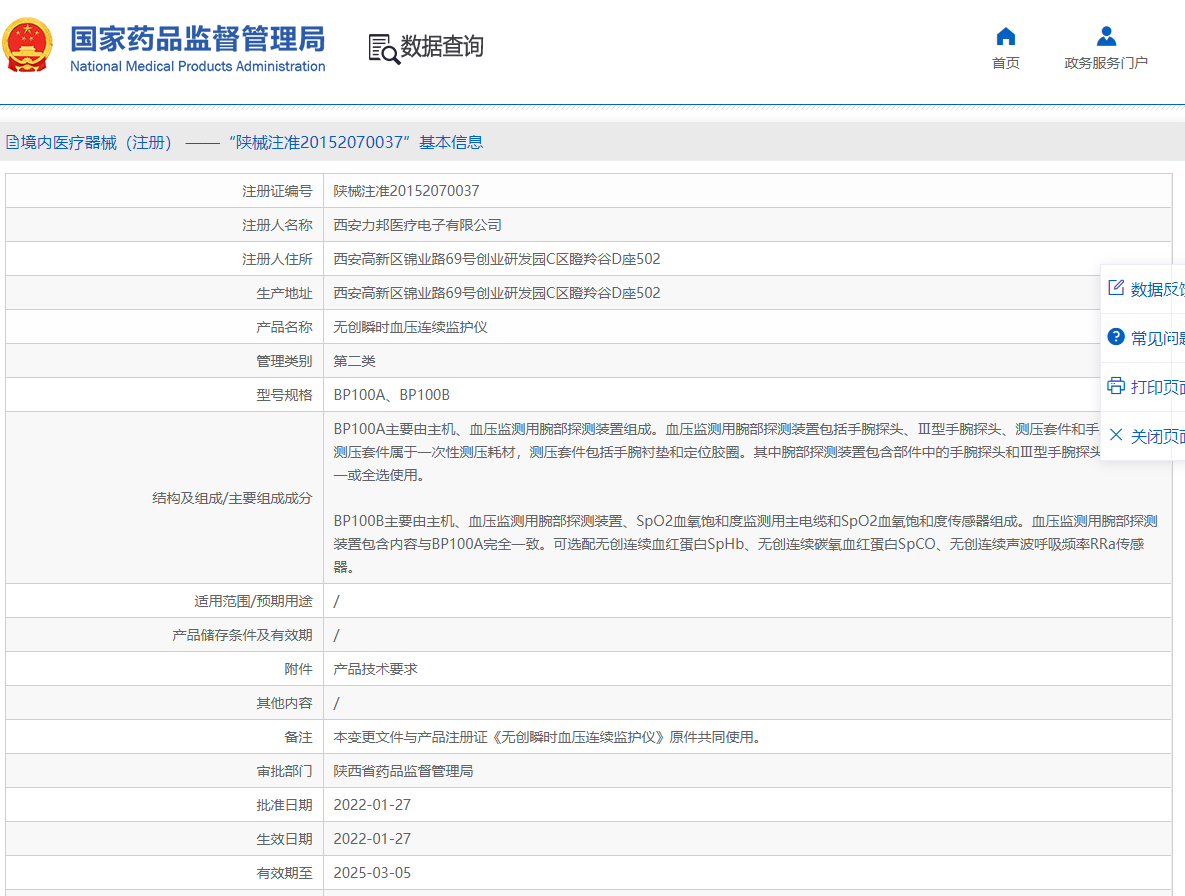Click 生效日期 value 2022-01-27

point(372,839)
